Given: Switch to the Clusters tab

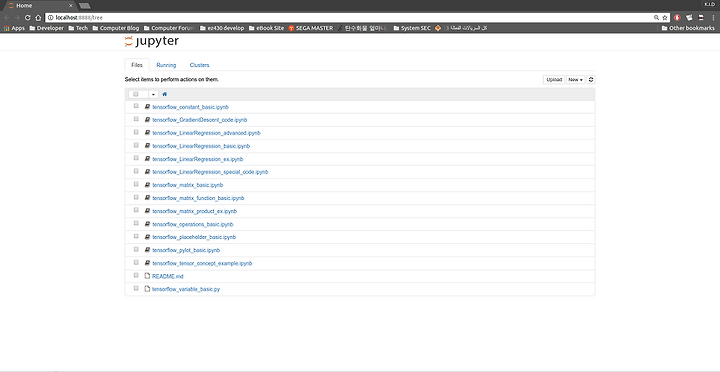Looking at the screenshot, I should pyautogui.click(x=199, y=65).
